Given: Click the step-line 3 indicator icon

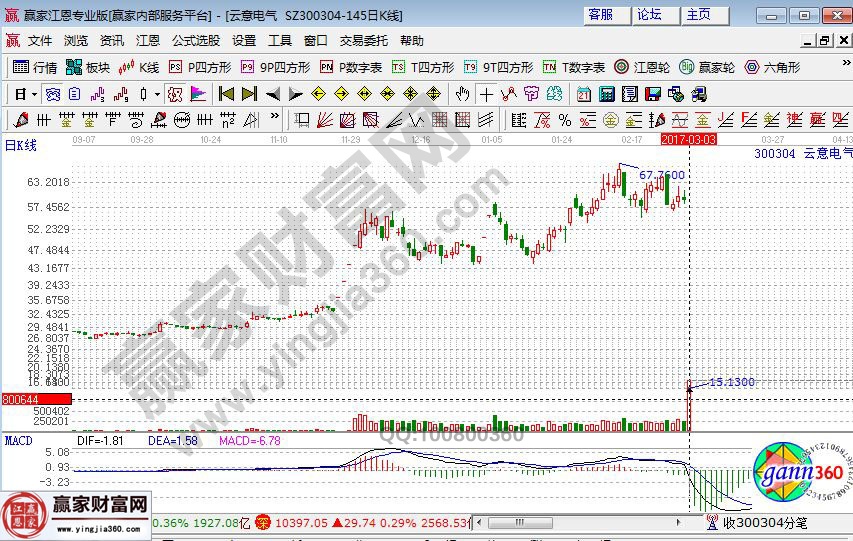Looking at the screenshot, I should [97, 95].
